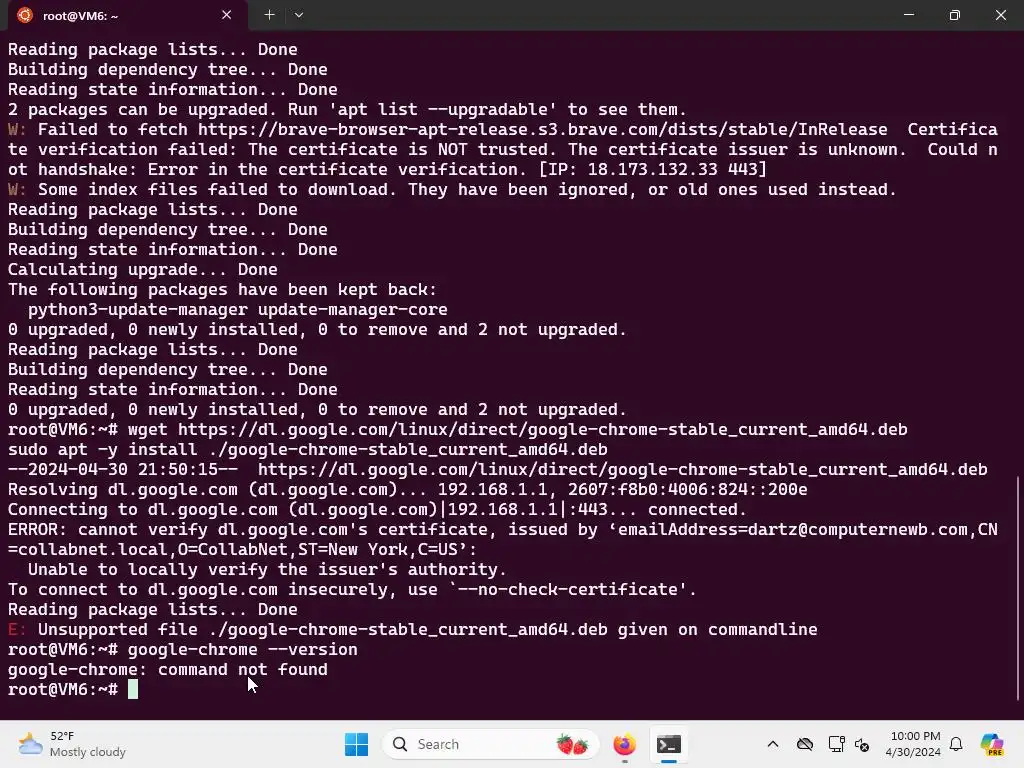Select the root@VM6 terminal tab

pyautogui.click(x=128, y=15)
